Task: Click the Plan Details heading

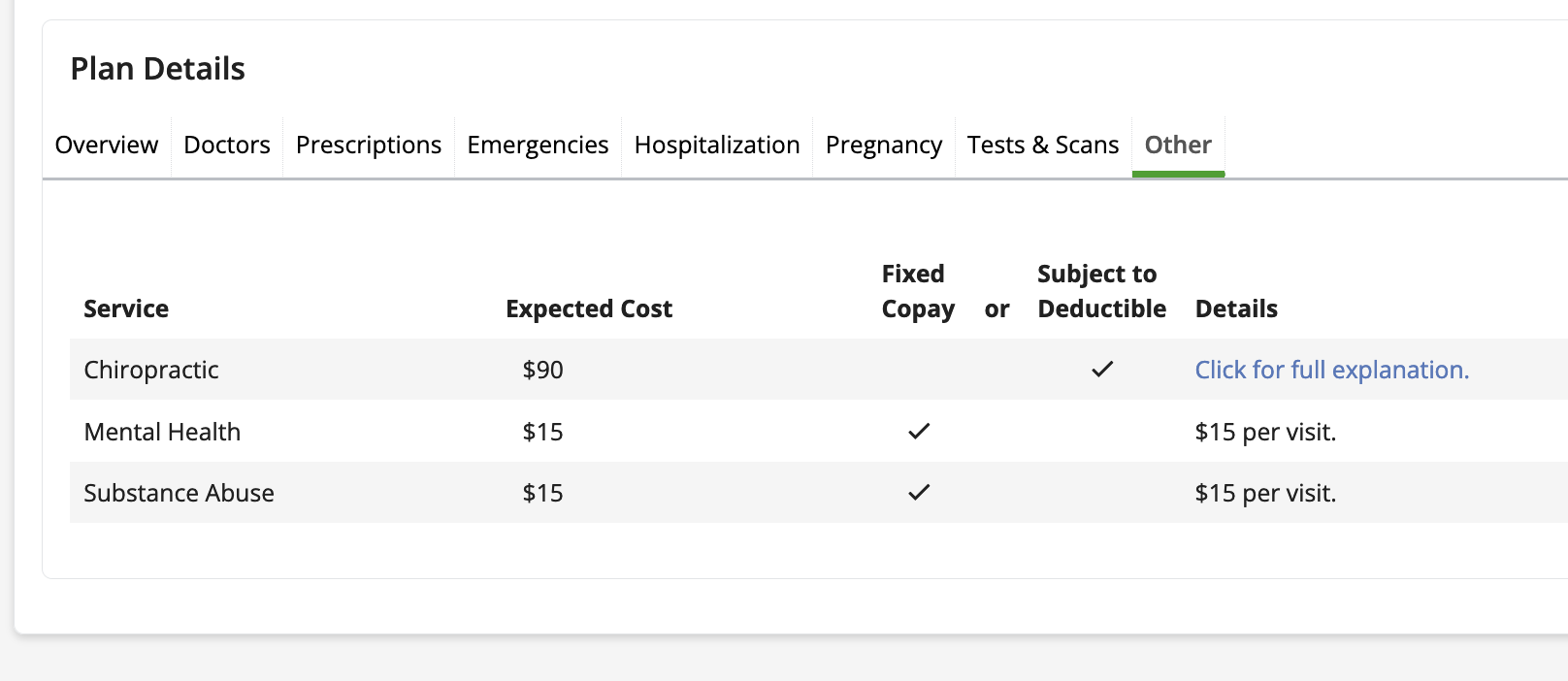Action: pyautogui.click(x=157, y=69)
